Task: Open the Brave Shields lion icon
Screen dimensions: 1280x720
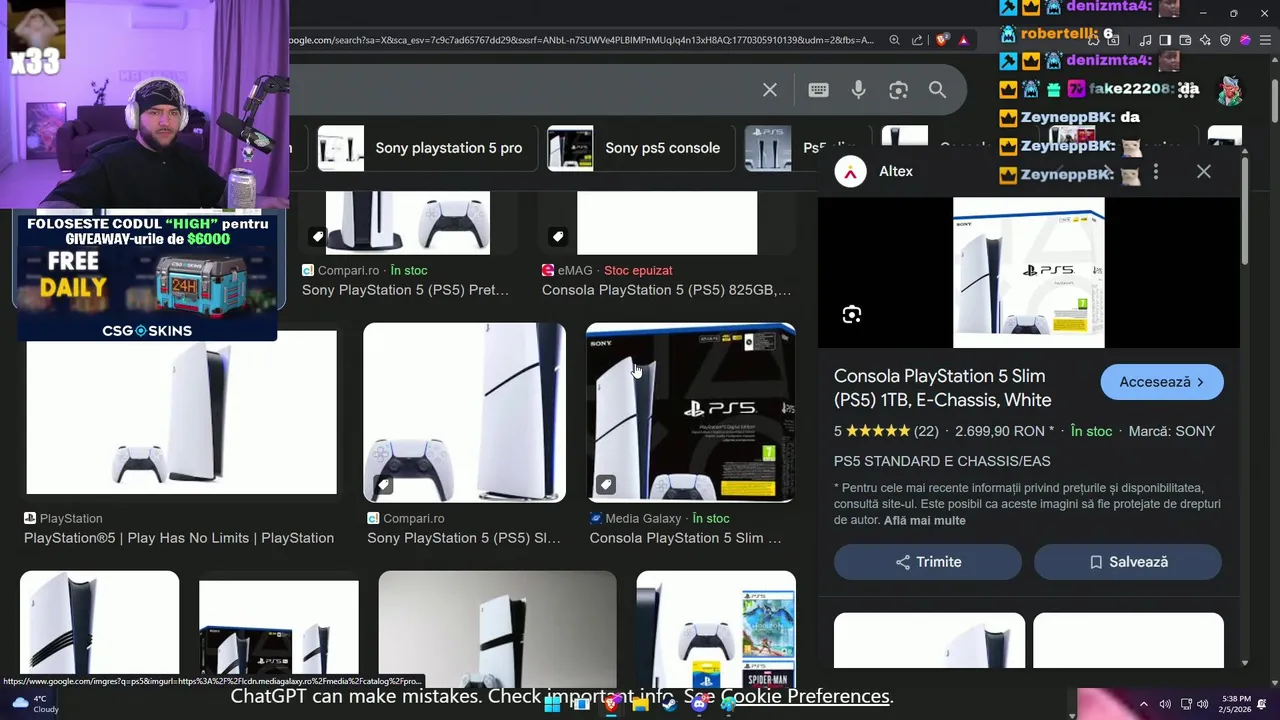Action: pos(942,40)
